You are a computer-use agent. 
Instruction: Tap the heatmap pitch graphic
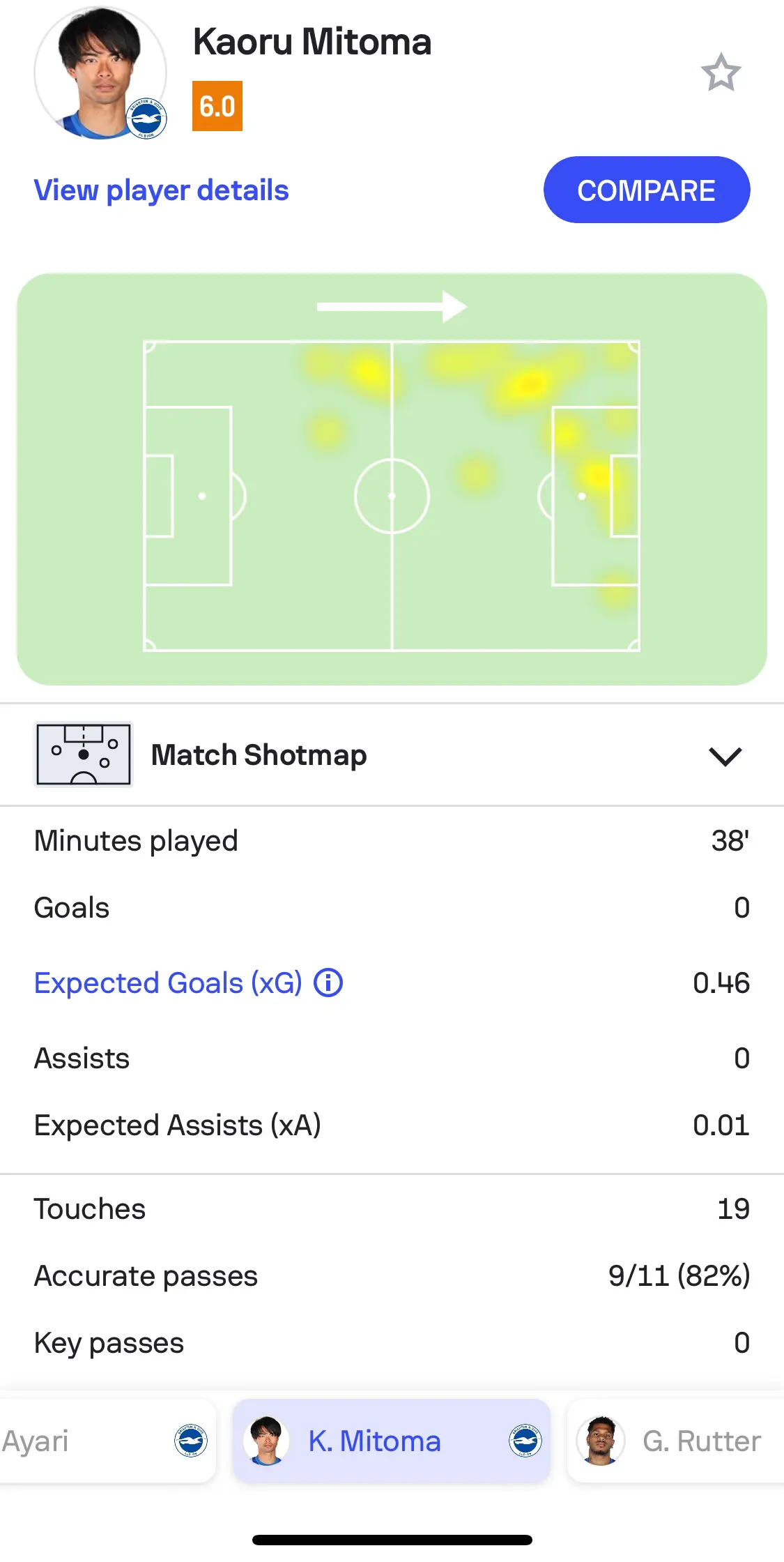click(x=392, y=495)
